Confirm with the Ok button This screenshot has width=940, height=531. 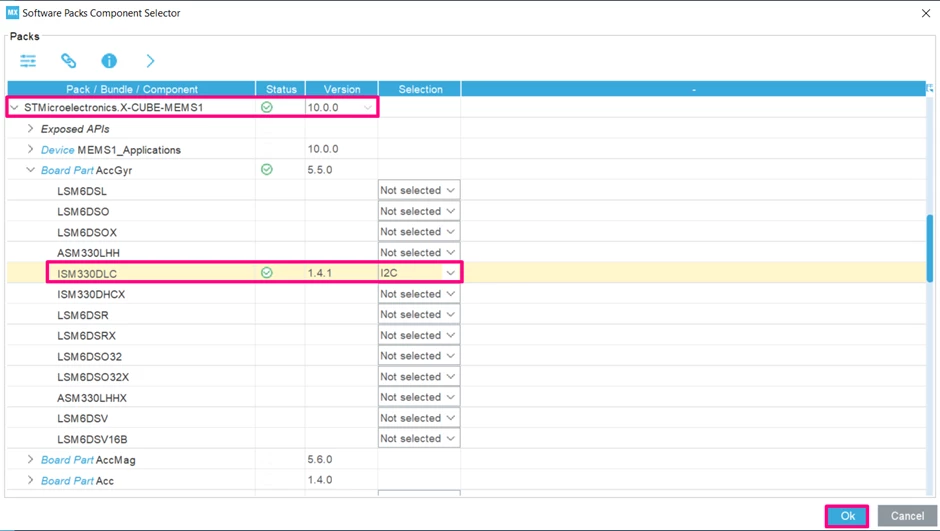pyautogui.click(x=847, y=515)
